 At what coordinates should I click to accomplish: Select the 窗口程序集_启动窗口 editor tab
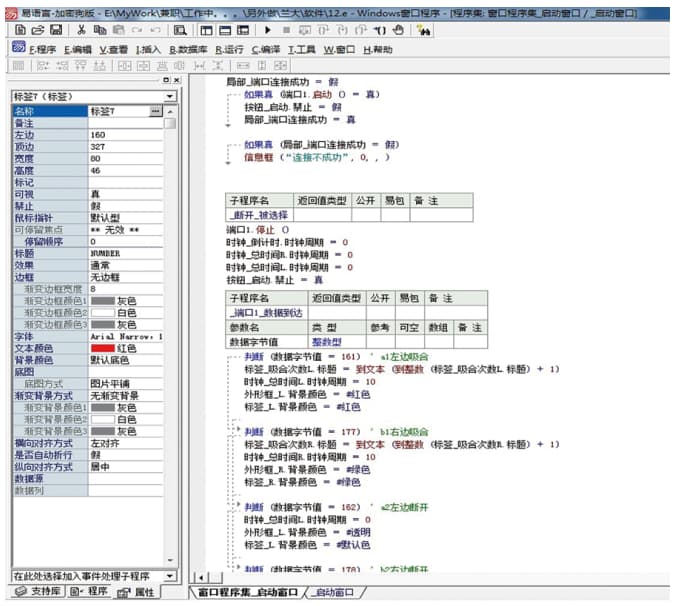coord(247,592)
